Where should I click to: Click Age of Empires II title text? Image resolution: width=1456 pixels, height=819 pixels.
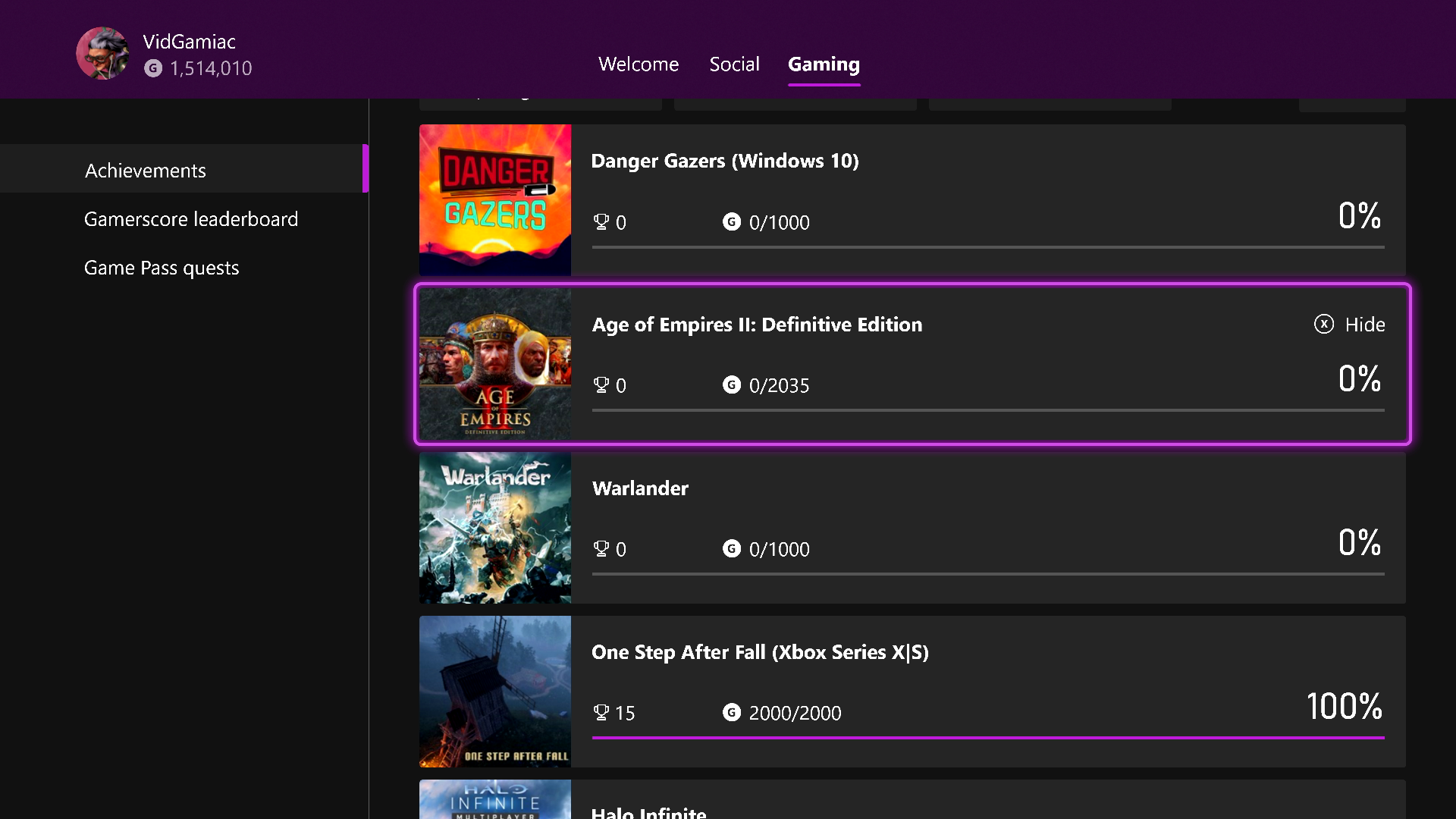757,325
